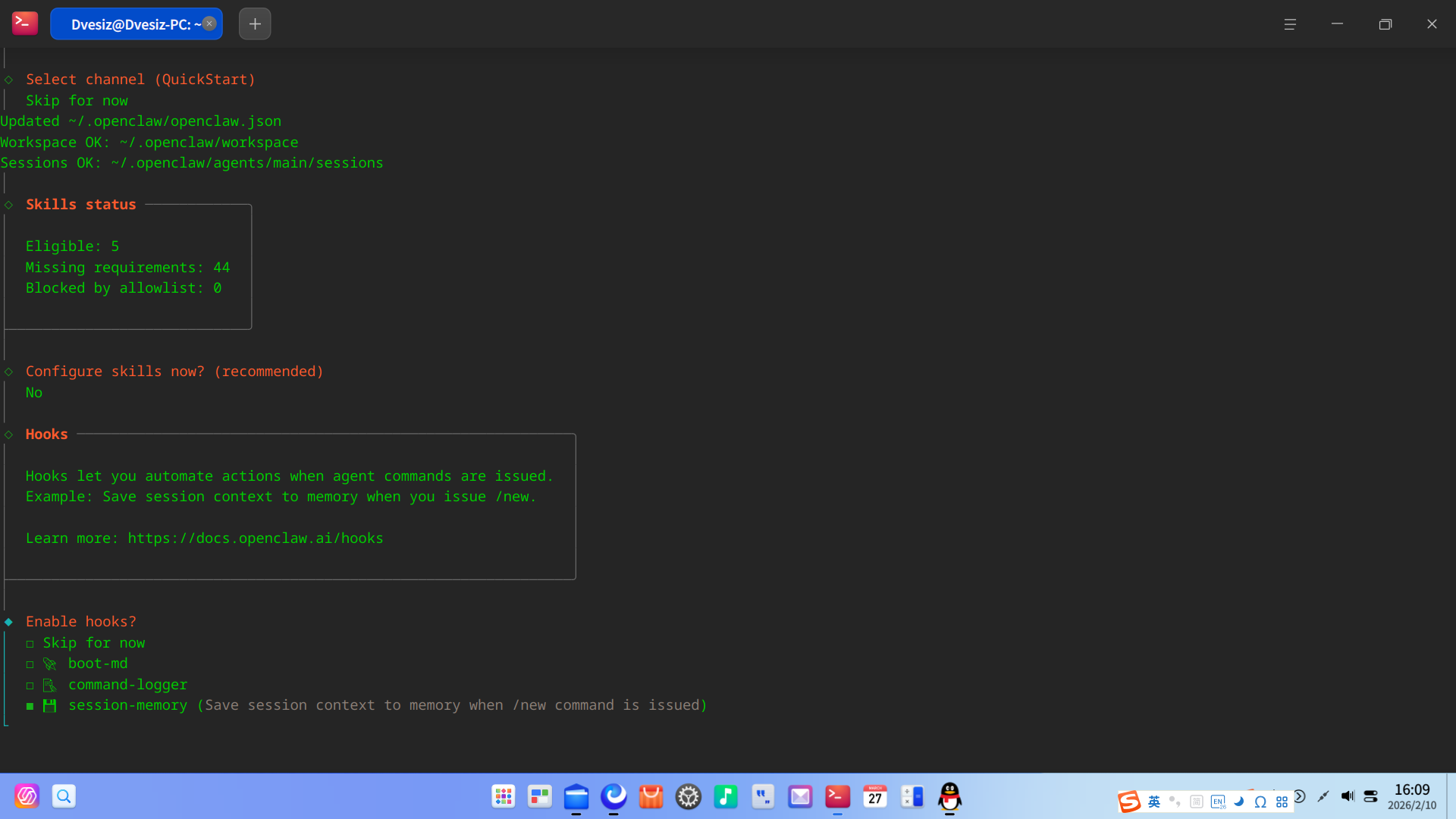Click the volume control in the tray
The image size is (1456, 819).
(x=1348, y=796)
